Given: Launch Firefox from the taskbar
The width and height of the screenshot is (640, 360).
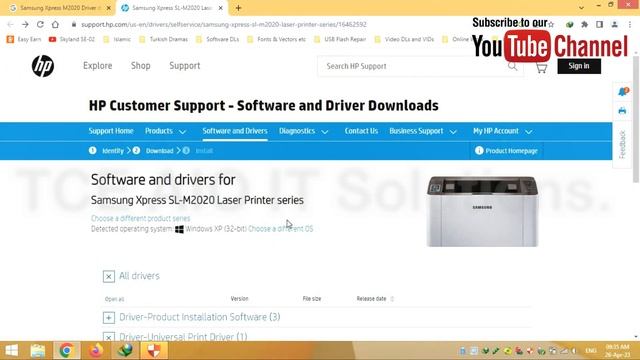Looking at the screenshot, I should (96, 350).
